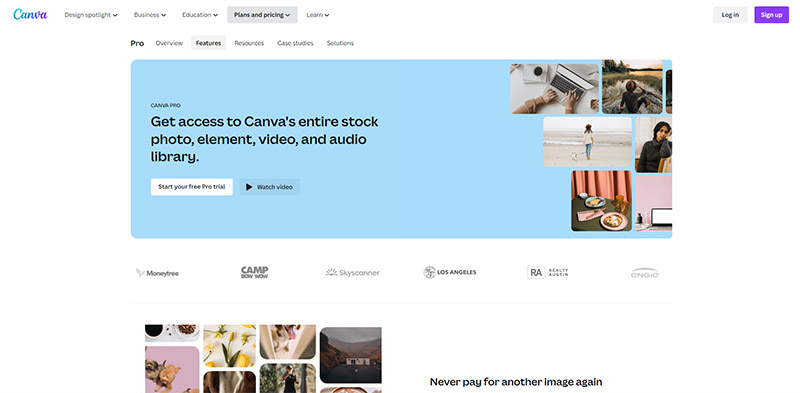The width and height of the screenshot is (800, 393).
Task: Select the Features tab
Action: pyautogui.click(x=208, y=43)
